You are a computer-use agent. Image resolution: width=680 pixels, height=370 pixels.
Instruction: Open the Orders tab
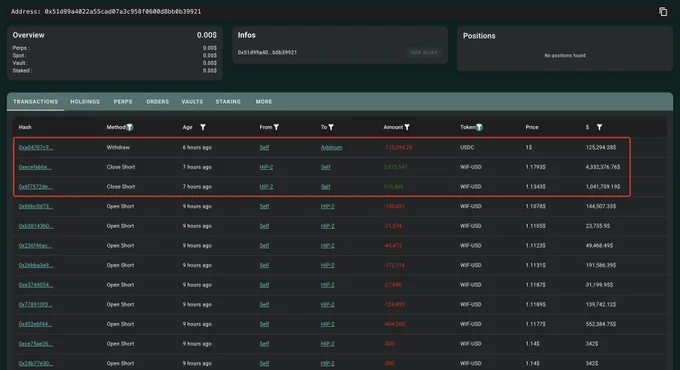pos(157,102)
